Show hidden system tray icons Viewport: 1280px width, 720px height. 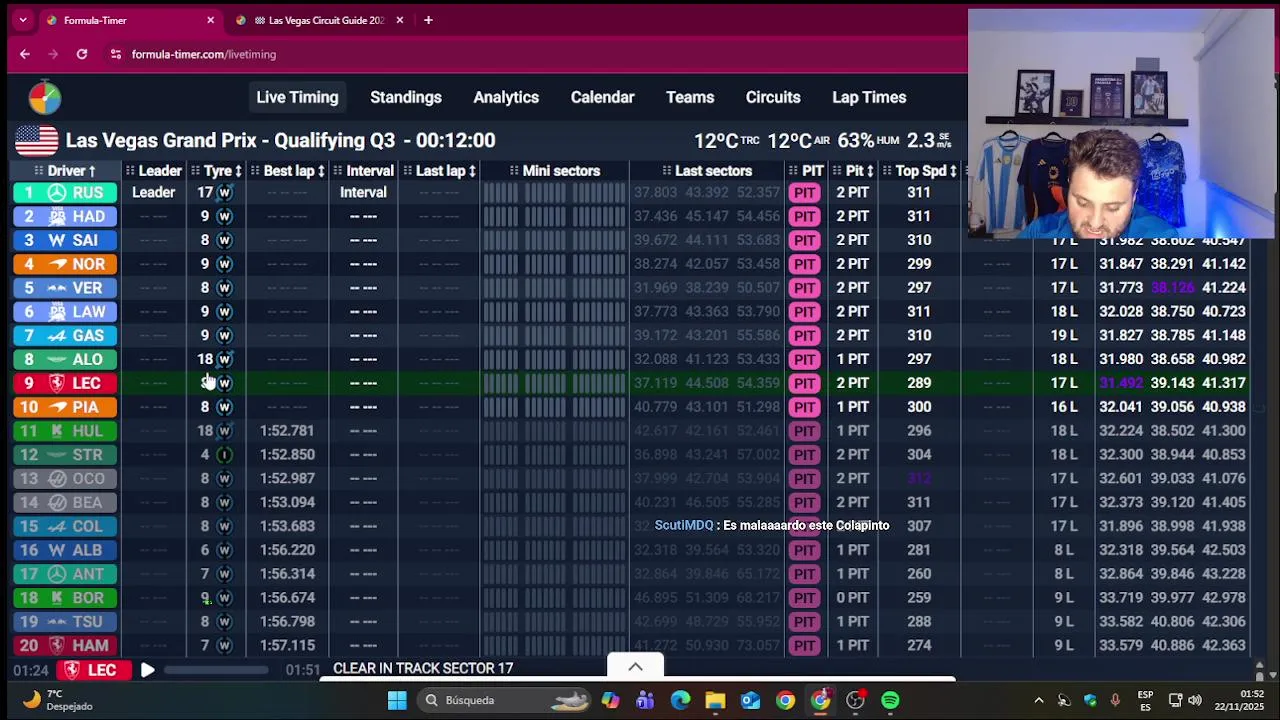click(x=1038, y=700)
